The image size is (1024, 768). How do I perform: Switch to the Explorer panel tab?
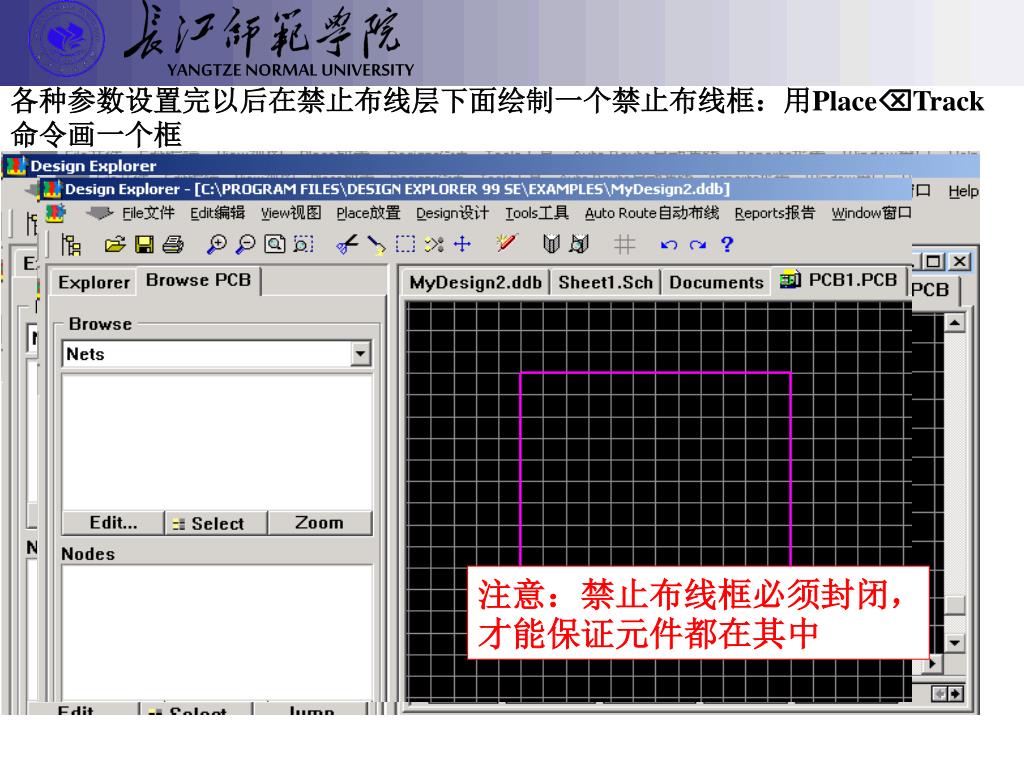tap(93, 282)
